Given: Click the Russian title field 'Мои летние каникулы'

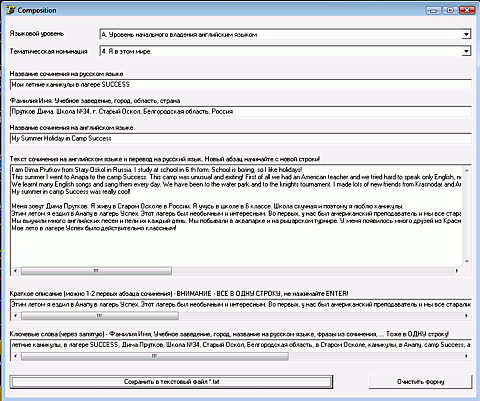Looking at the screenshot, I should (241, 84).
